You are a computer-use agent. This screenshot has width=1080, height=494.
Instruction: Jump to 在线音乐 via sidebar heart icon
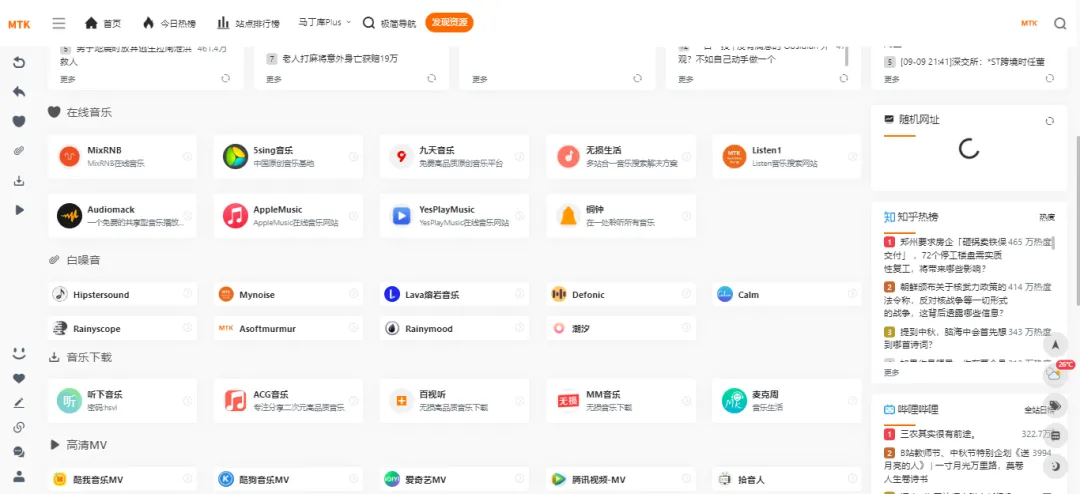19,121
